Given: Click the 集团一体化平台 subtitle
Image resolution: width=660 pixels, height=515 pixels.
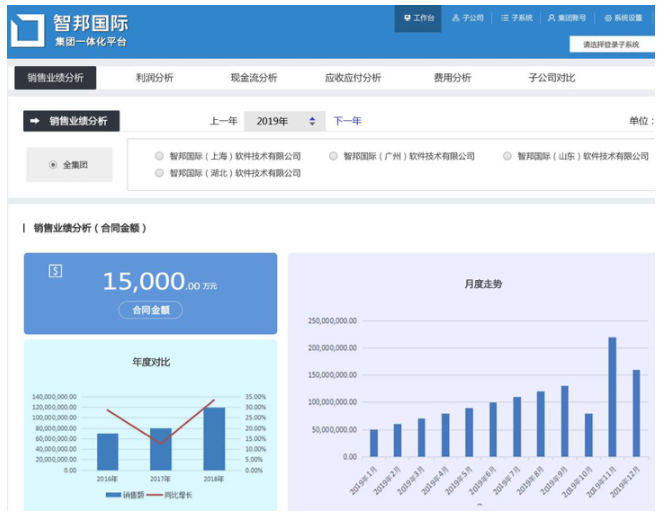Looking at the screenshot, I should pos(90,42).
